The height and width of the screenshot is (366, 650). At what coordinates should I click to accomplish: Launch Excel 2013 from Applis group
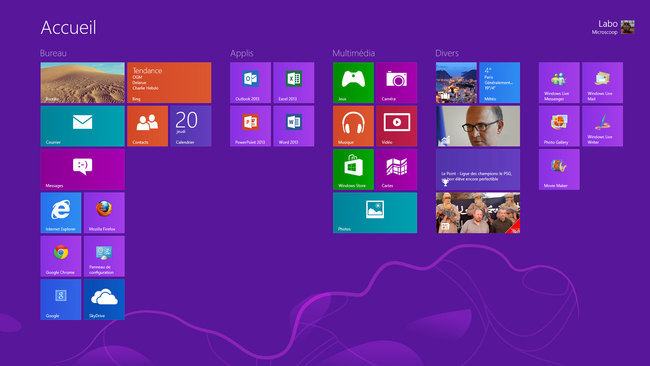[293, 82]
